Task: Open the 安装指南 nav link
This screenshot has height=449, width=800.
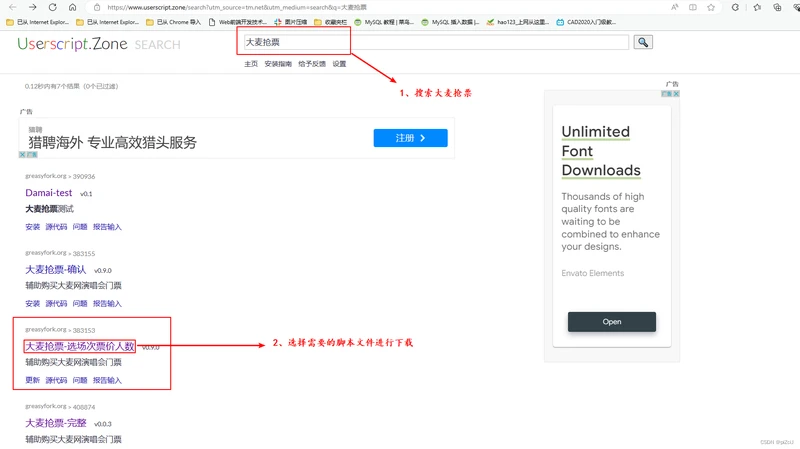Action: (278, 64)
